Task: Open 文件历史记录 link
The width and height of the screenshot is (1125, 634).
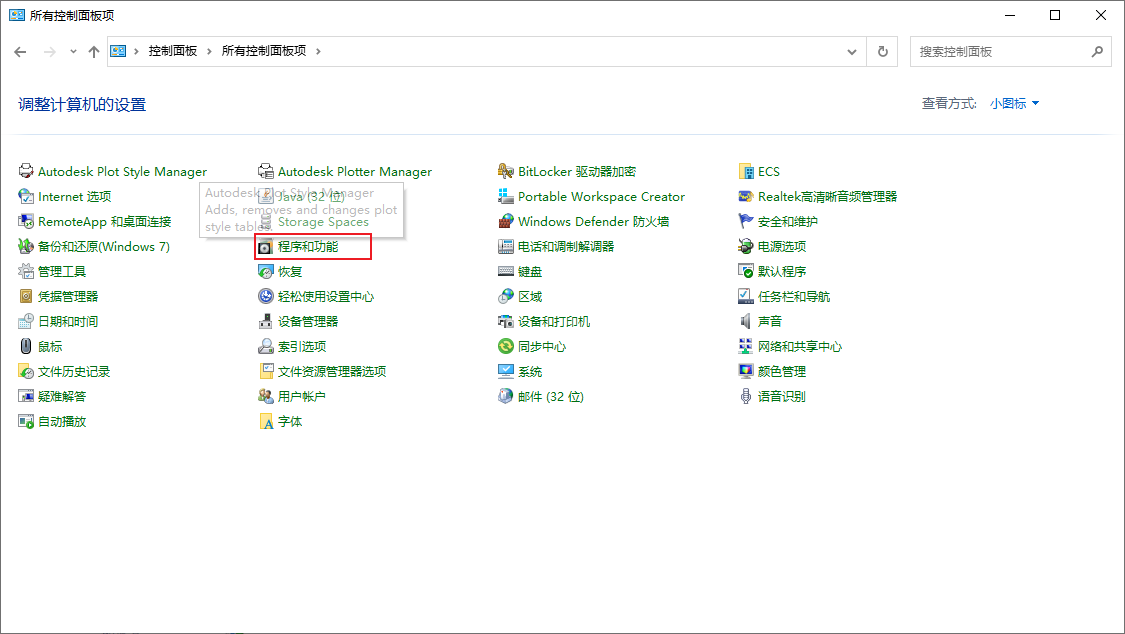Action: click(x=74, y=372)
